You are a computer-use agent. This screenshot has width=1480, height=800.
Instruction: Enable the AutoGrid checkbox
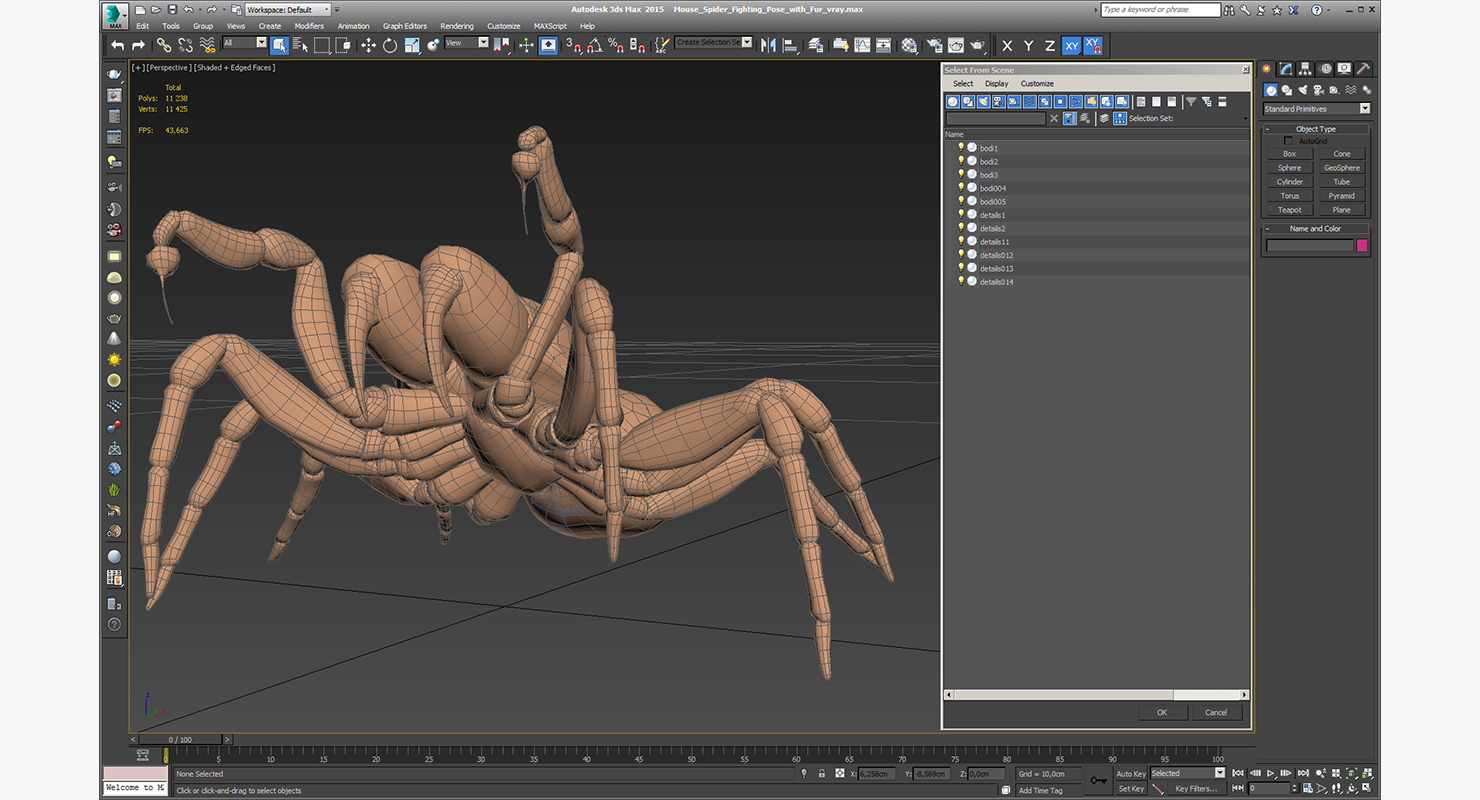coord(1288,141)
